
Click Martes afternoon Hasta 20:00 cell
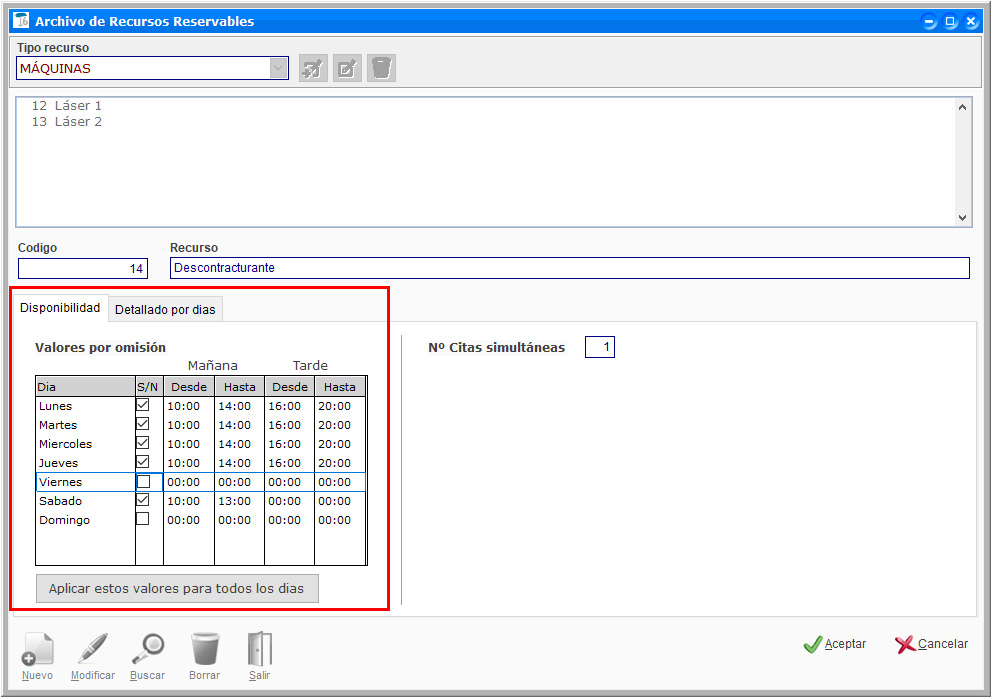click(x=339, y=425)
